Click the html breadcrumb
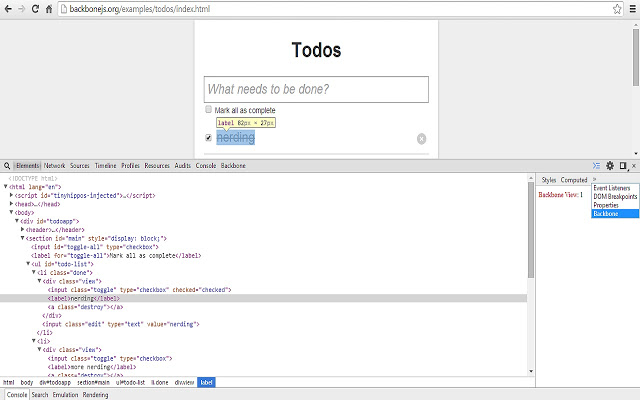The height and width of the screenshot is (400, 640). click(9, 382)
